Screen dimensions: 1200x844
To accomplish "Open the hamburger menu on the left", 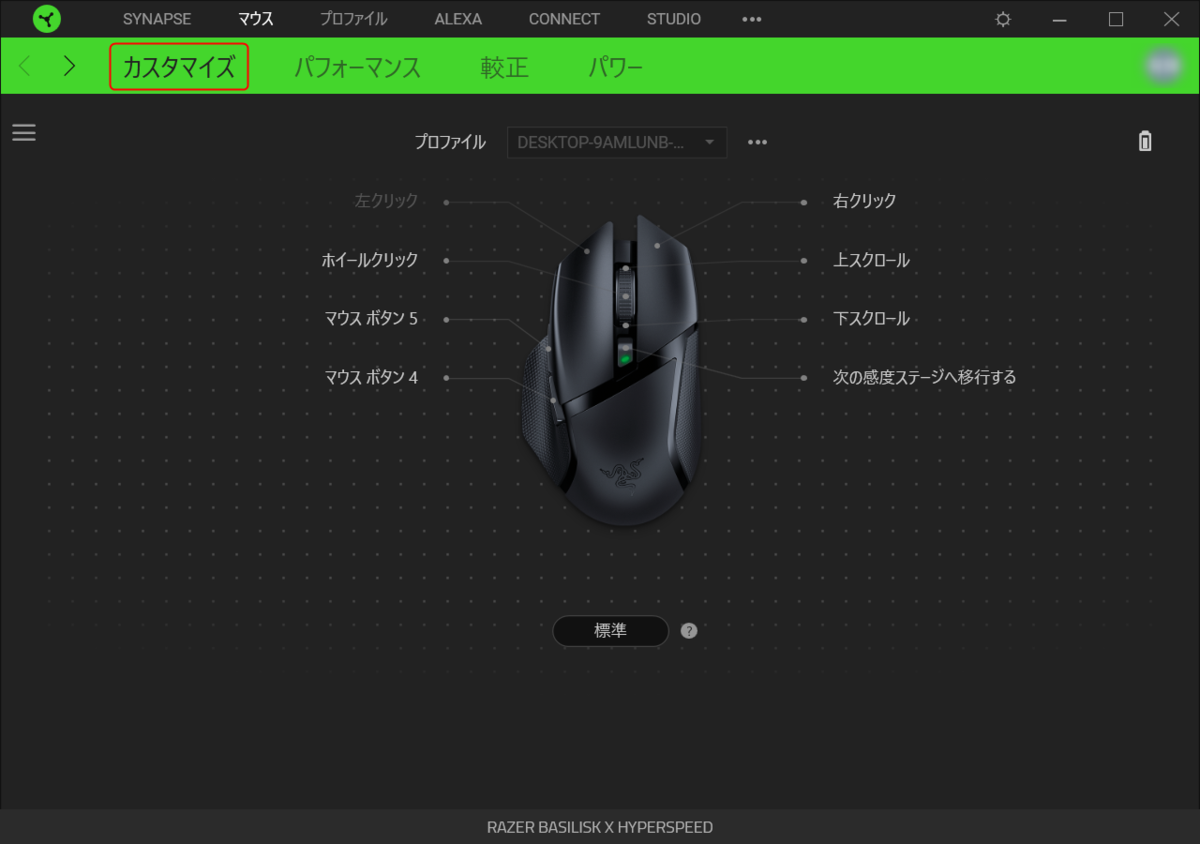I will point(24,132).
